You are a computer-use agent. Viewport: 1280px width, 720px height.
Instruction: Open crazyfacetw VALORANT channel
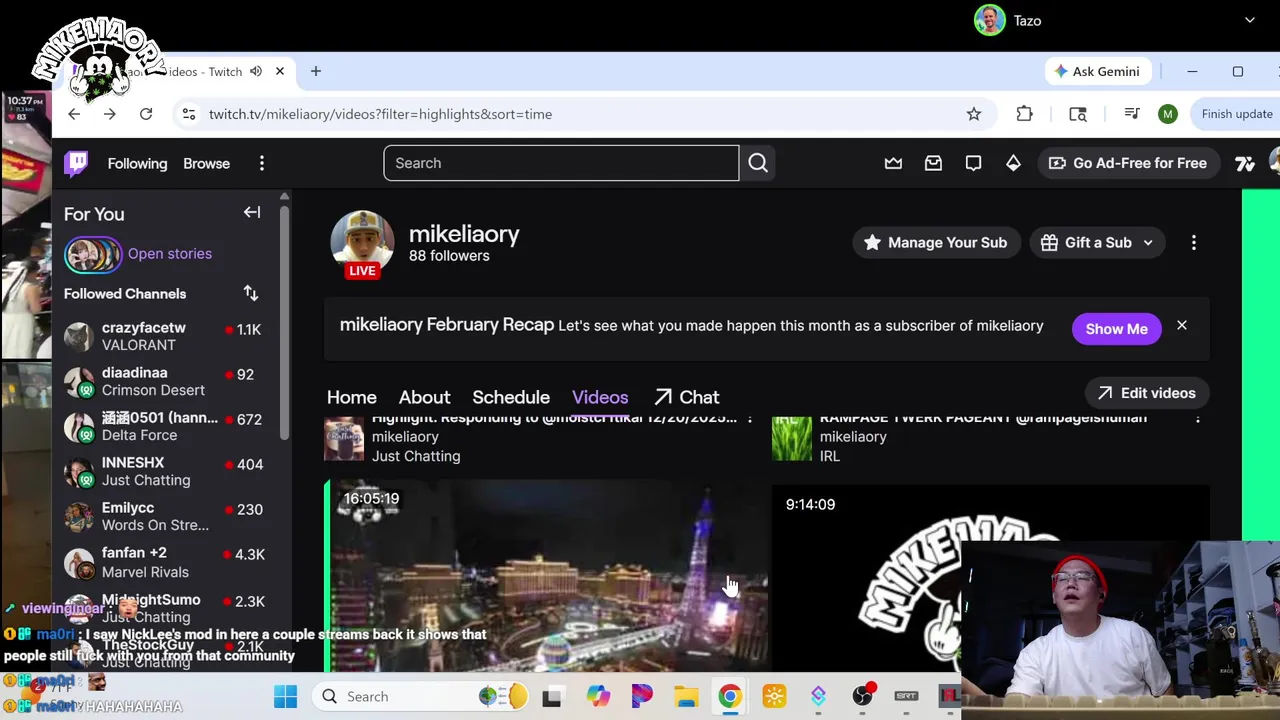(165, 336)
